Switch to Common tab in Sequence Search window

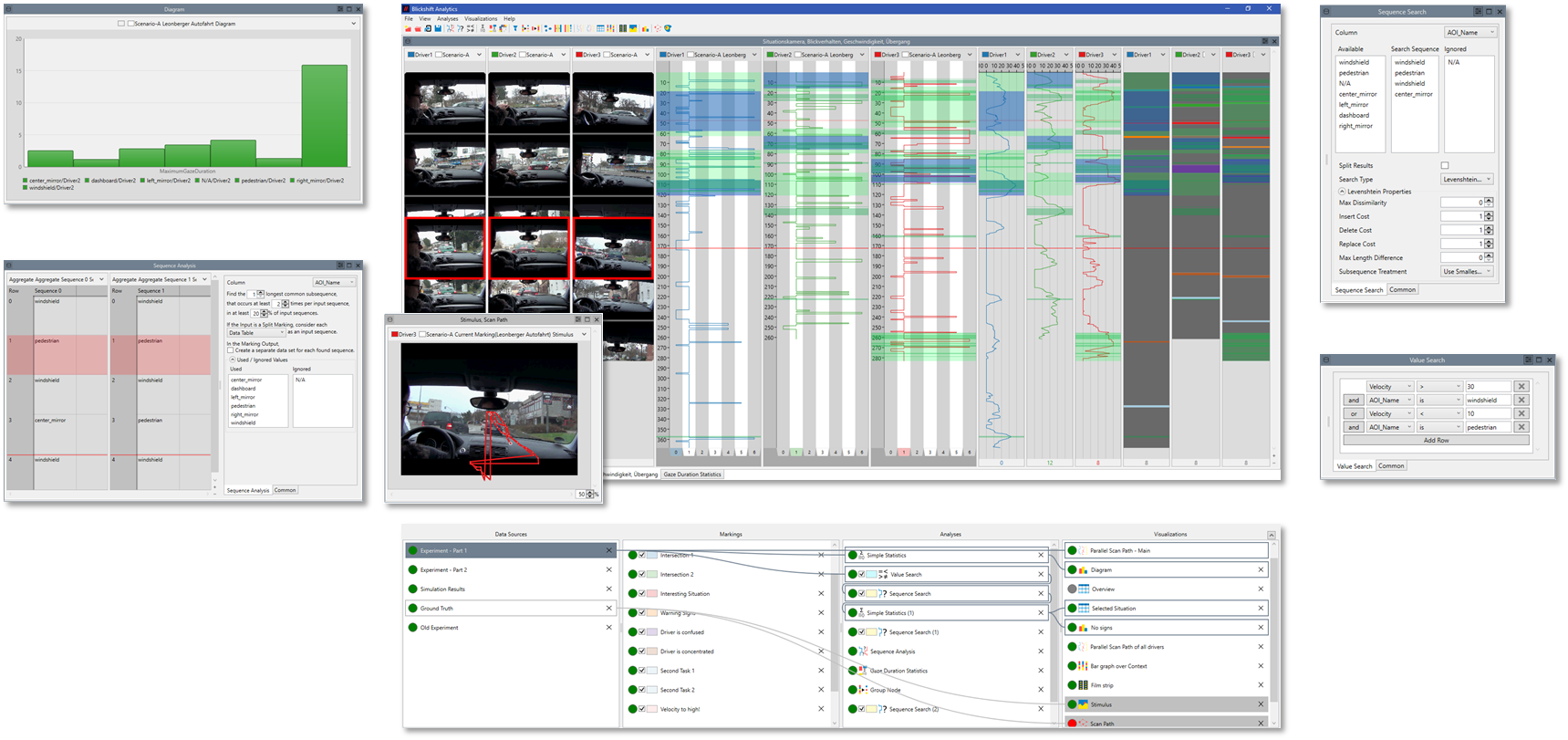[1403, 289]
